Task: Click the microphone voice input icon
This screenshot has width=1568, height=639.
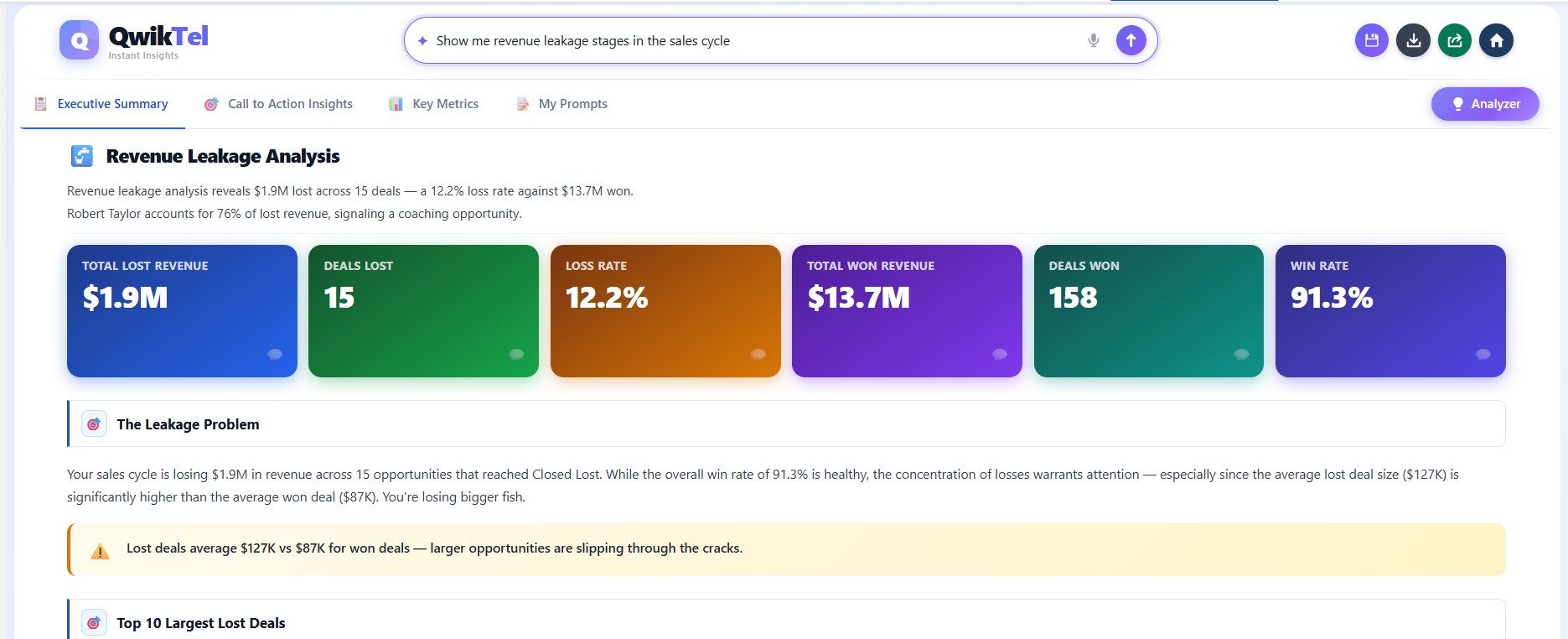Action: coord(1093,40)
